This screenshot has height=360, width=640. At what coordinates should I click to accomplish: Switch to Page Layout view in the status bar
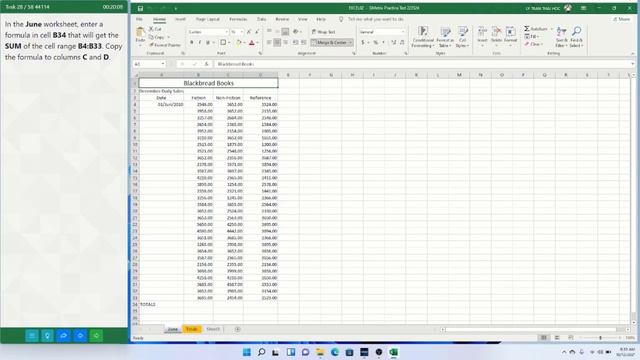click(557, 338)
